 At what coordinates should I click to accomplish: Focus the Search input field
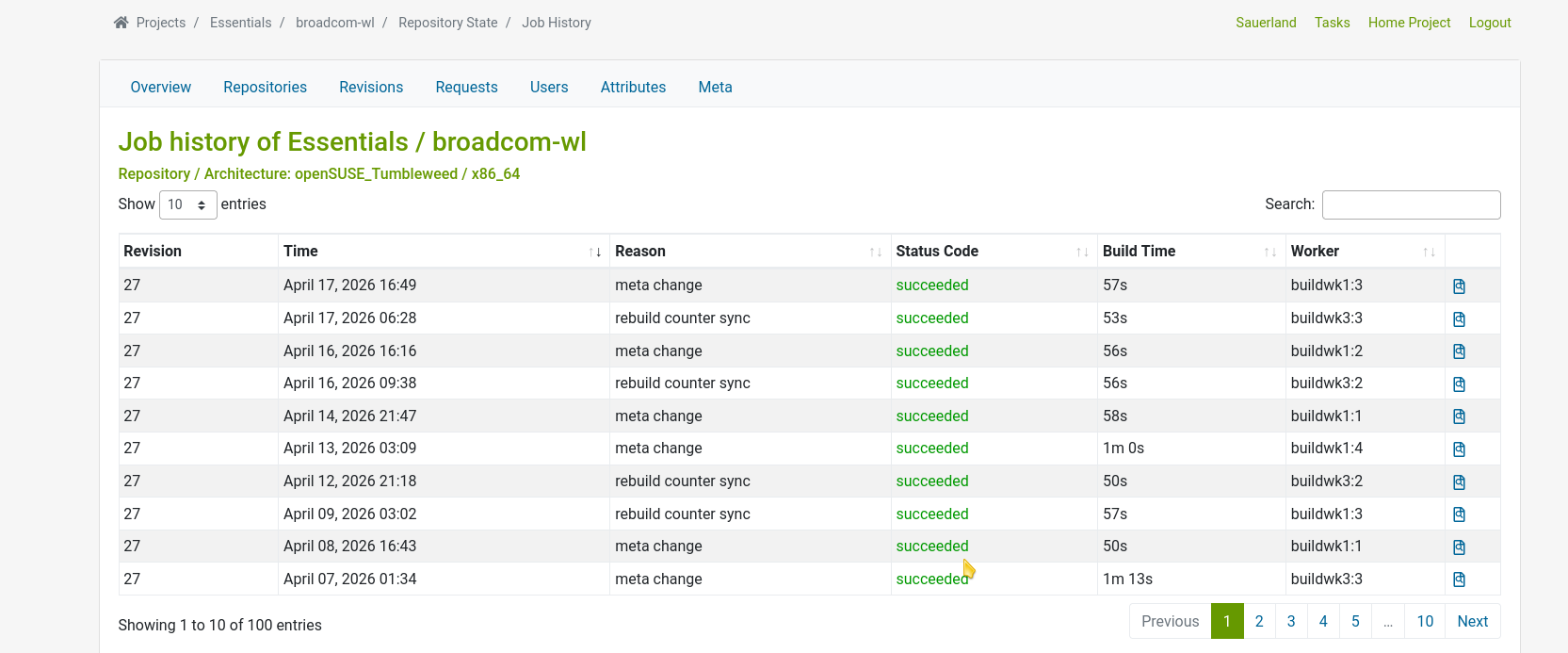click(x=1410, y=204)
